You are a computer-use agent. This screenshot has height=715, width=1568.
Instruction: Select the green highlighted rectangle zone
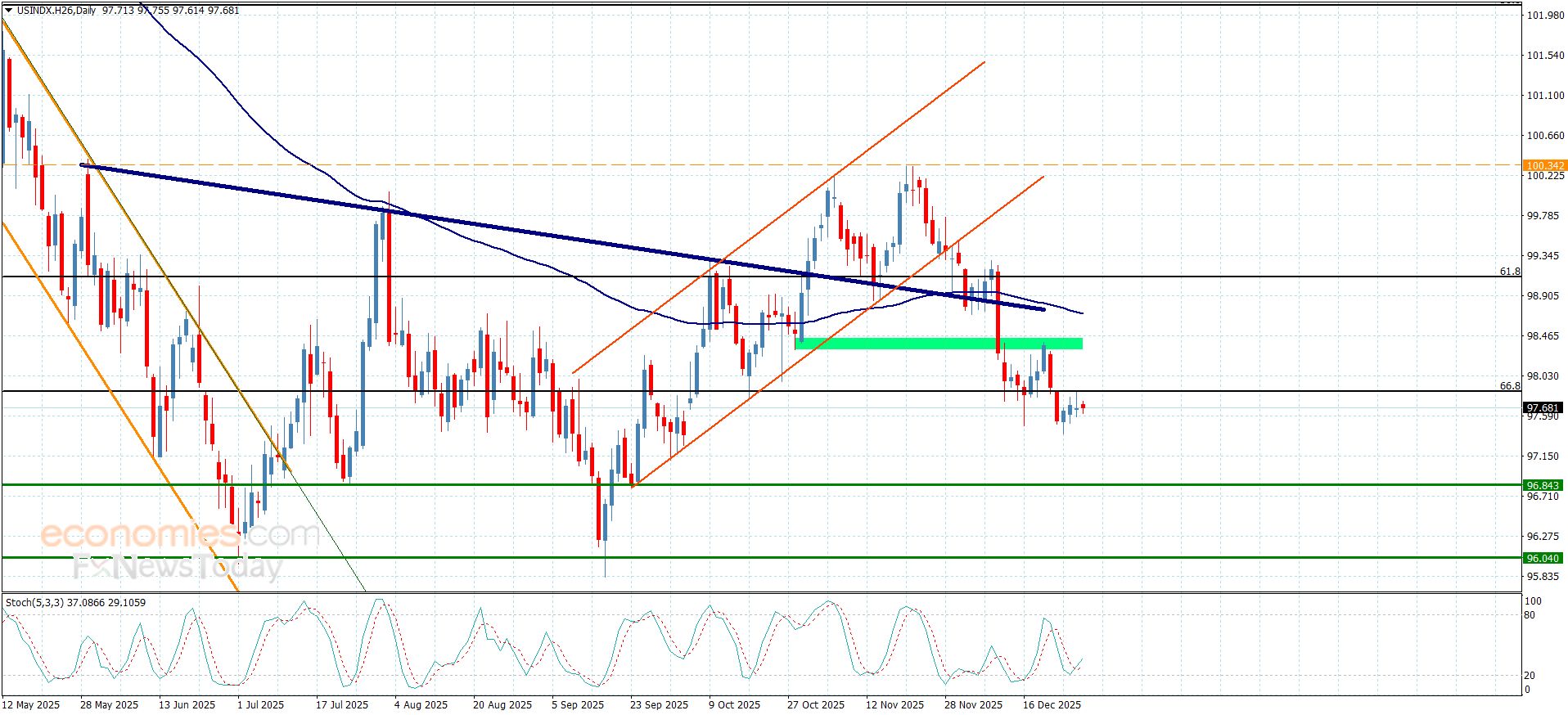tap(939, 344)
